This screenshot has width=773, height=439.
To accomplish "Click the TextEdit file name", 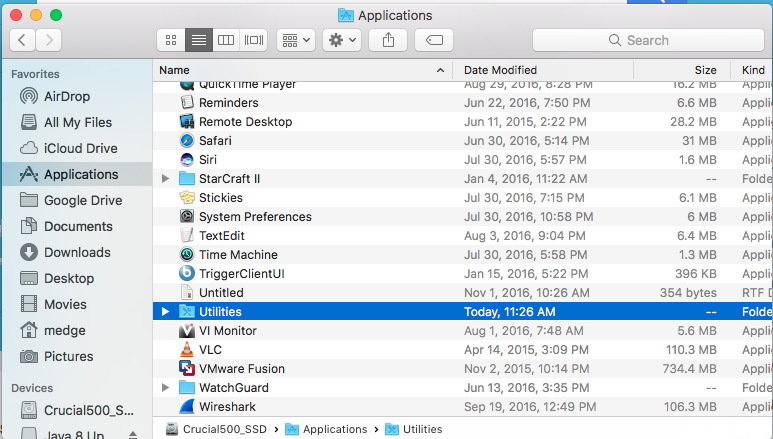I will (222, 236).
